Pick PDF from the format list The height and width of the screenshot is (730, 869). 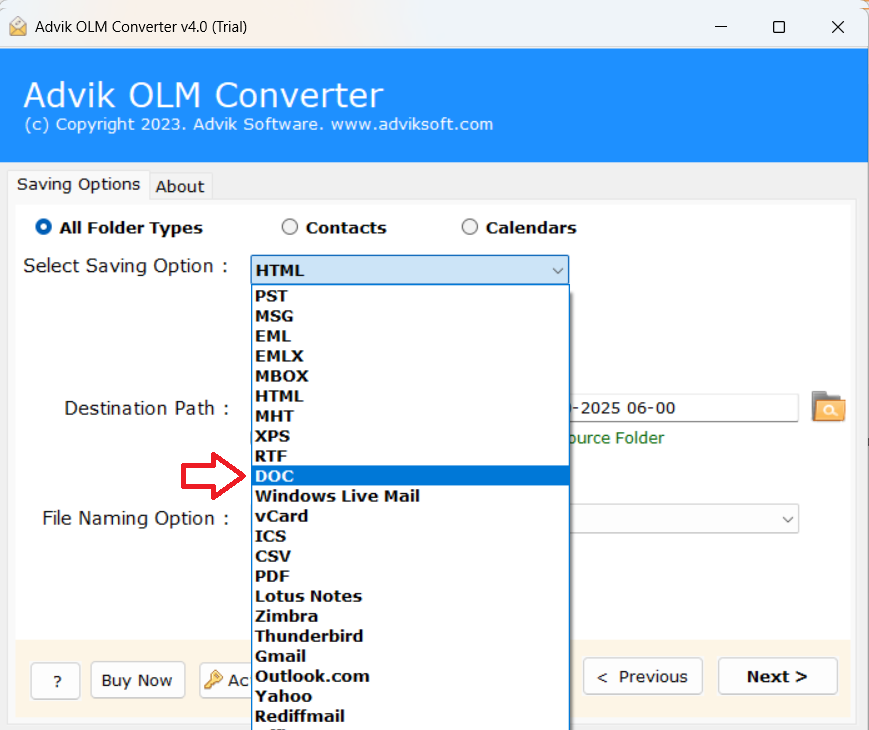click(x=272, y=576)
